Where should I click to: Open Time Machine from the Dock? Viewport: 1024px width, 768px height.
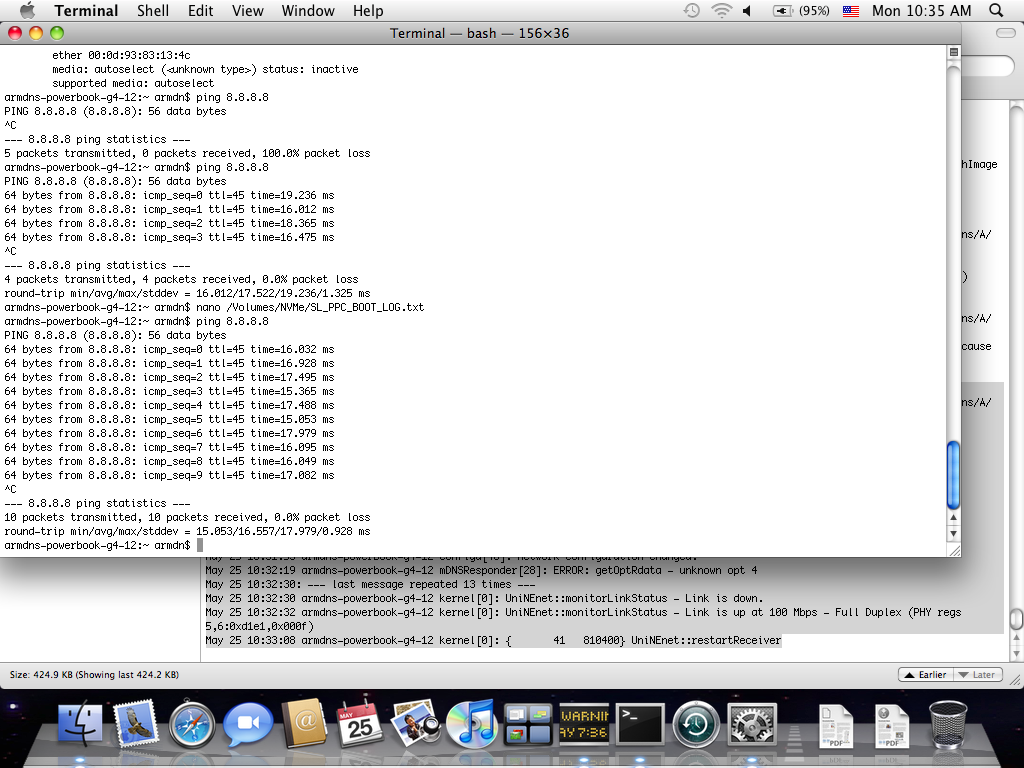[x=696, y=724]
